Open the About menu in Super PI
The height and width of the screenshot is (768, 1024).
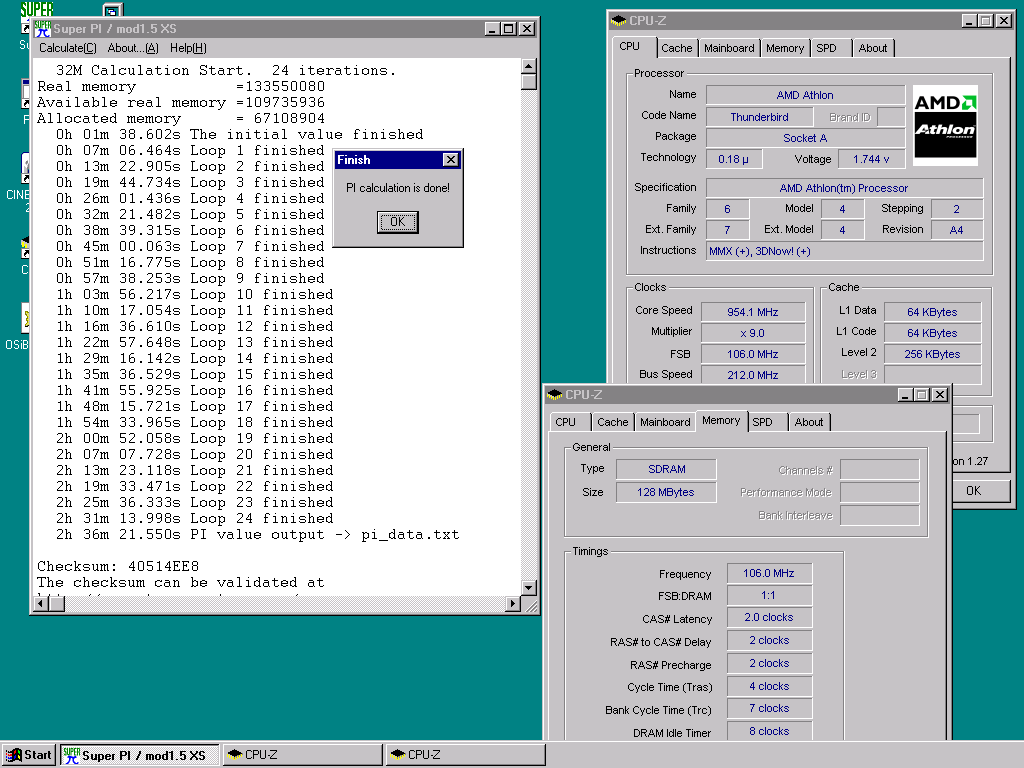point(133,48)
